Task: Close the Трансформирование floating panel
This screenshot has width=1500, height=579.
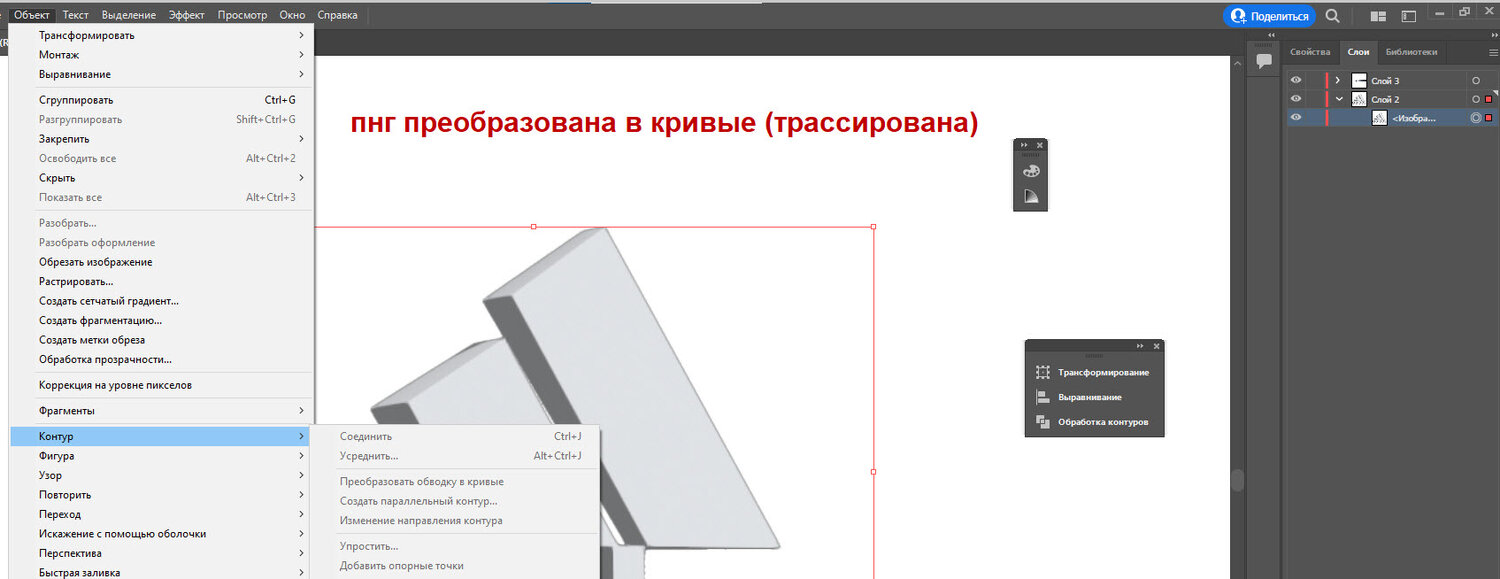Action: [1156, 346]
